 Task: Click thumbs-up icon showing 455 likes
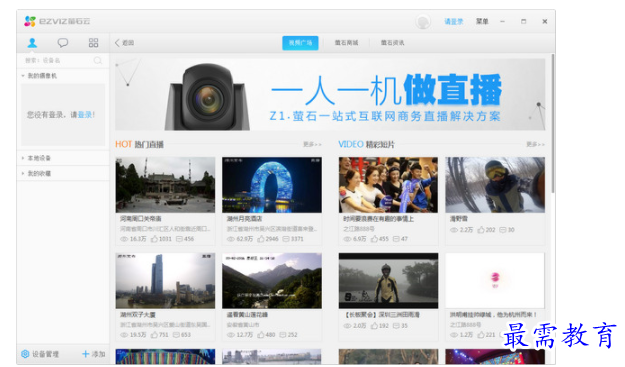click(x=374, y=239)
